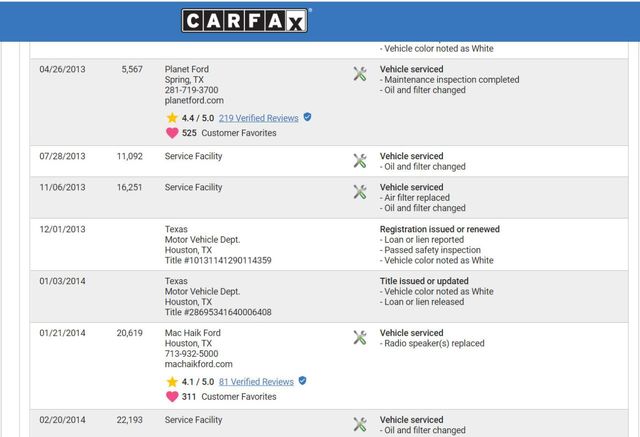The width and height of the screenshot is (640, 437).
Task: Select the wrench icon for the 11/06/2013 service
Action: (360, 191)
